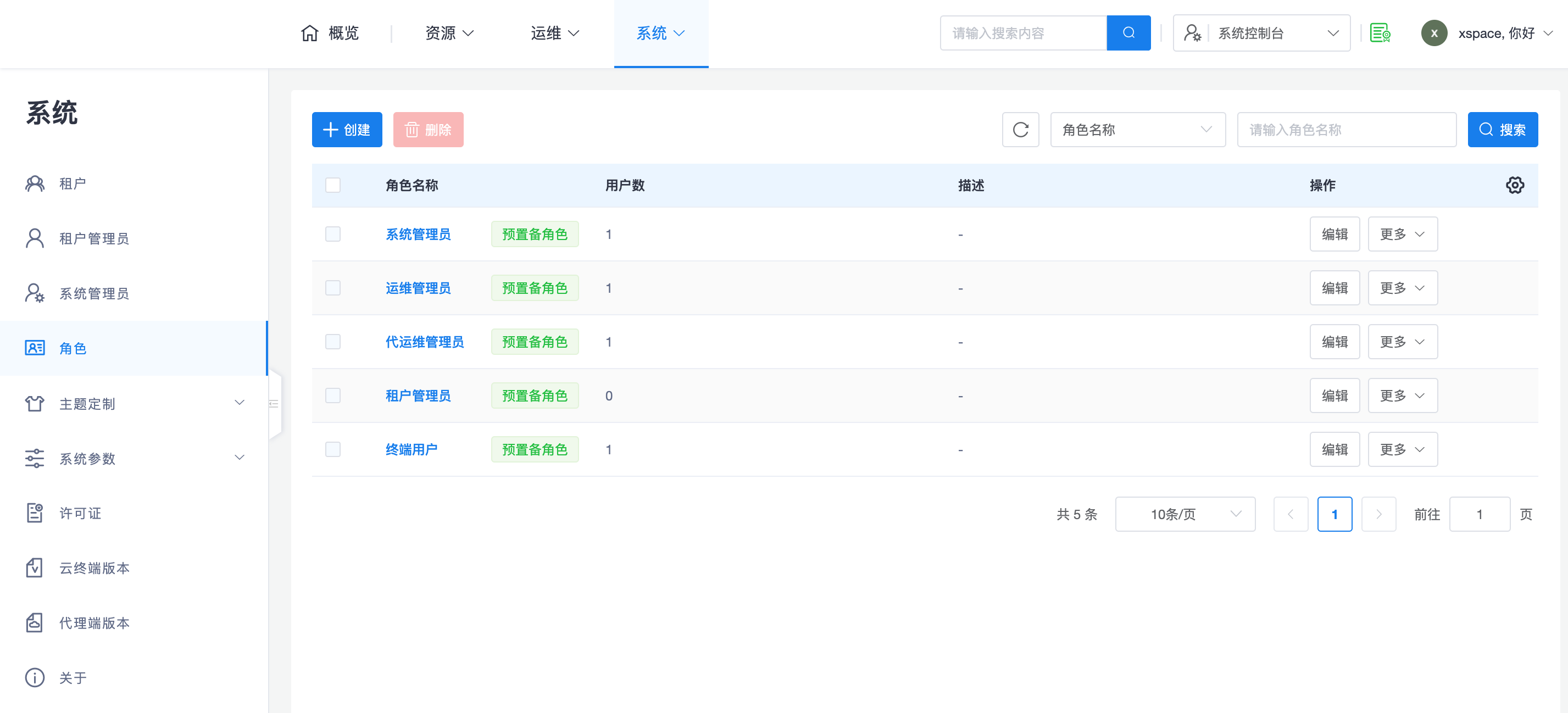Image resolution: width=1568 pixels, height=713 pixels.
Task: Expand the 系统参数 sidebar chevron
Action: coord(240,458)
